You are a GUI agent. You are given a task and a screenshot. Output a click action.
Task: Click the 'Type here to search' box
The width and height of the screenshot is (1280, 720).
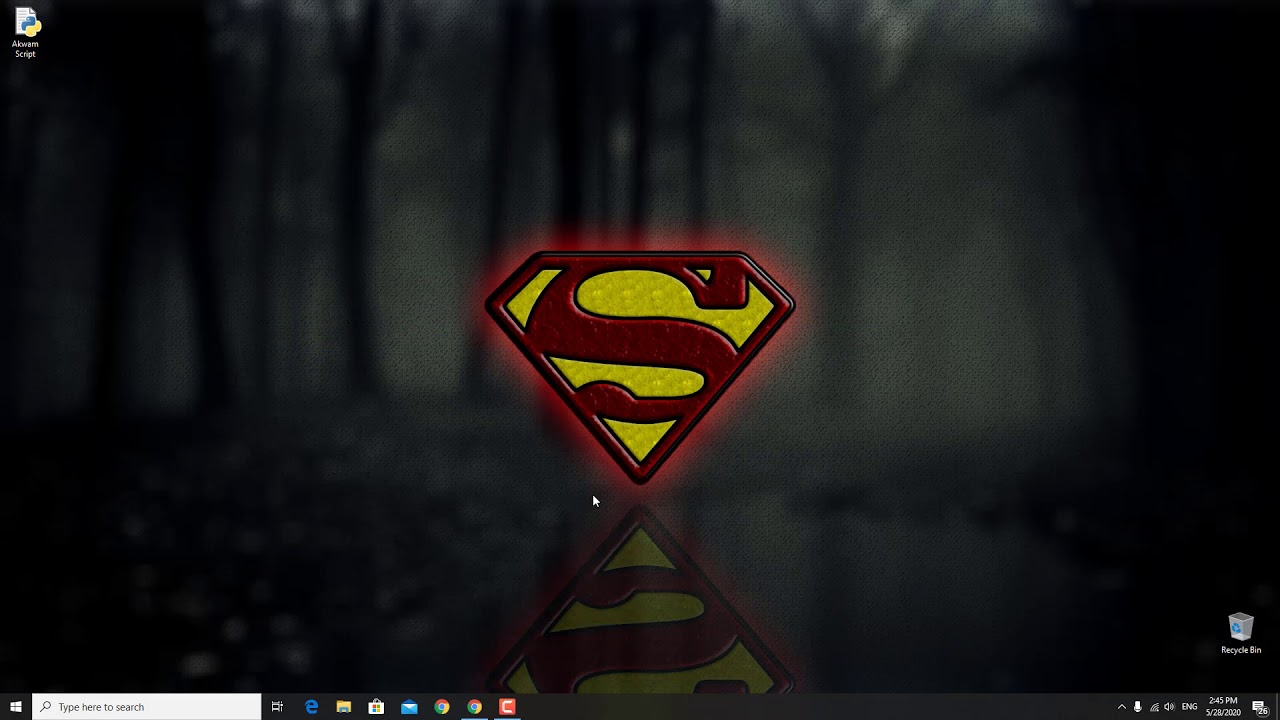147,707
